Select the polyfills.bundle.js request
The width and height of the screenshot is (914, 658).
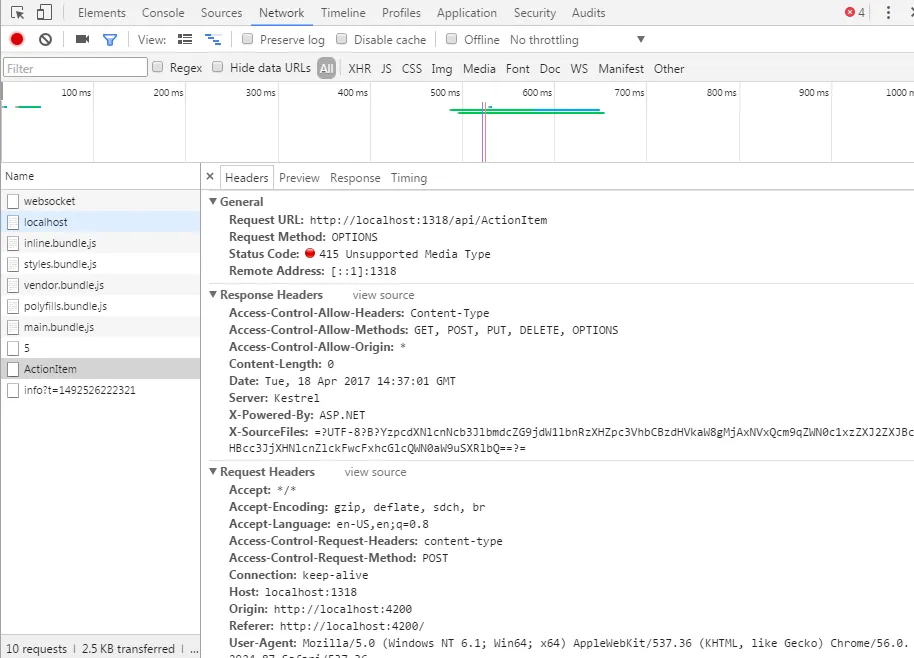pos(100,306)
